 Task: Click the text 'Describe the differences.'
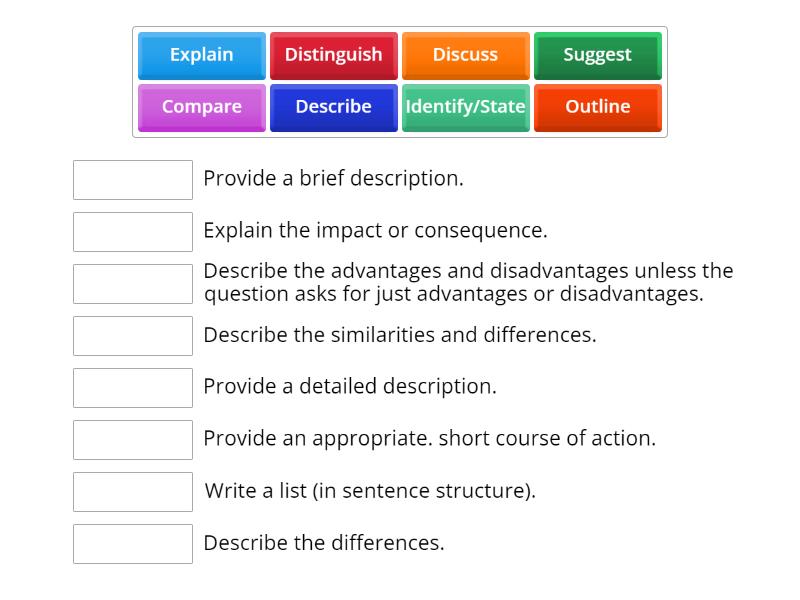click(324, 543)
